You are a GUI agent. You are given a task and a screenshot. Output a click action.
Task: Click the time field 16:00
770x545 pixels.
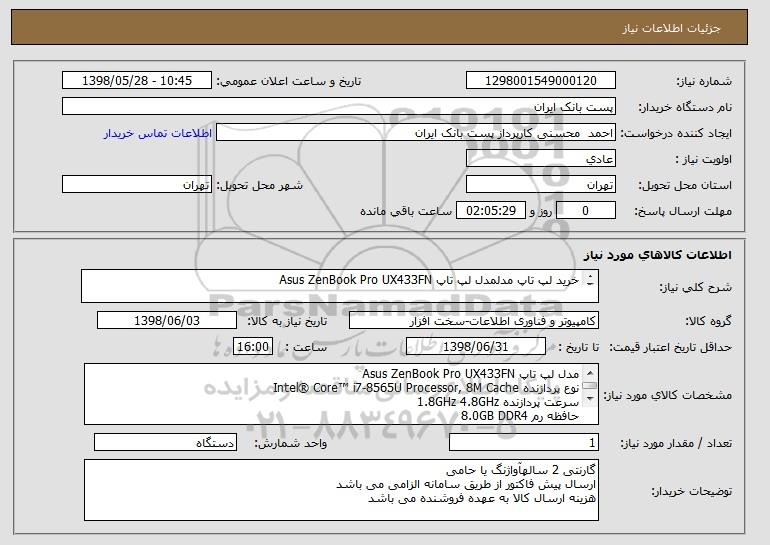(253, 347)
